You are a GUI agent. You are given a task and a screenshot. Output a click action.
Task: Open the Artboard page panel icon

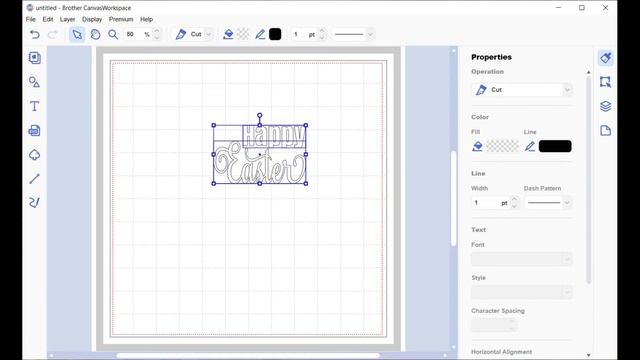click(x=606, y=131)
